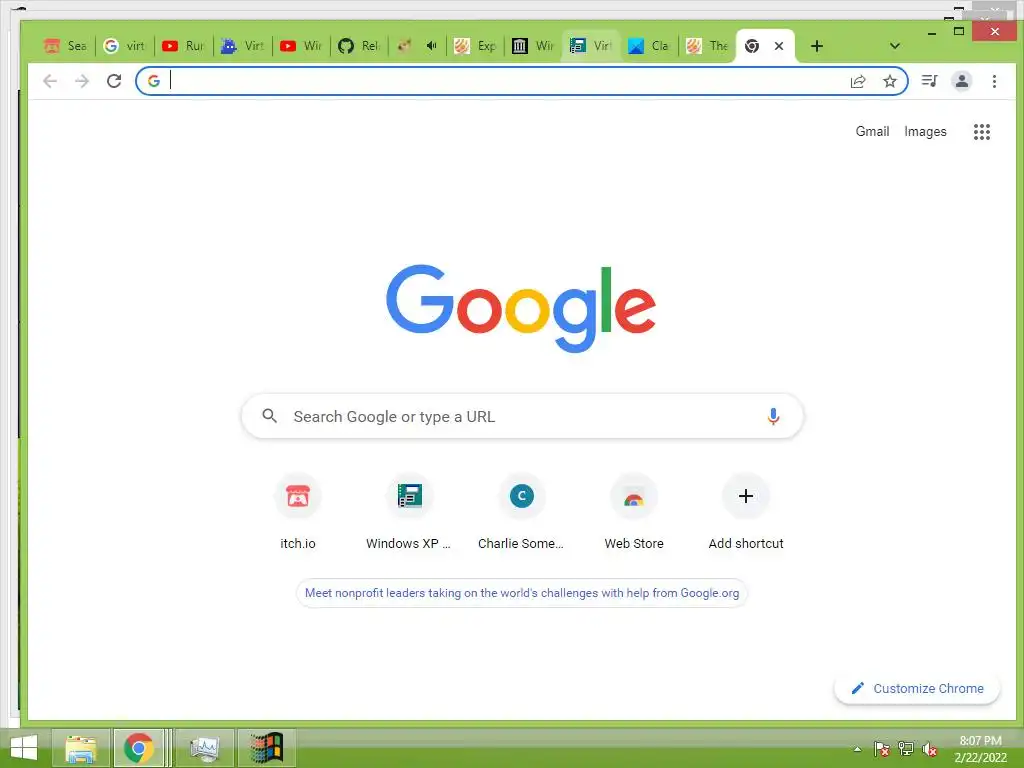1024x768 pixels.
Task: Open the Google.org nonprofit leaders link
Action: 522,593
